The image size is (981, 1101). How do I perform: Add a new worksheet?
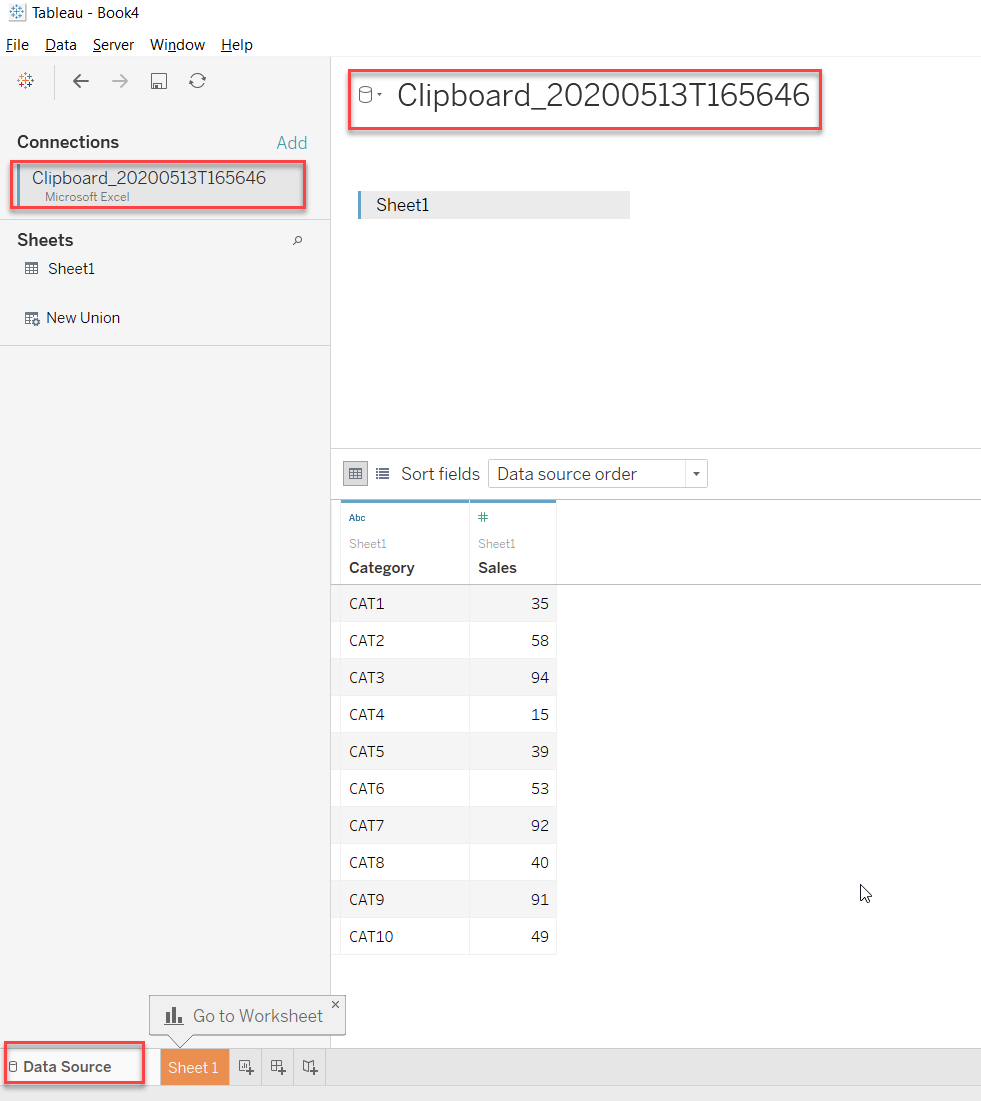(246, 1067)
